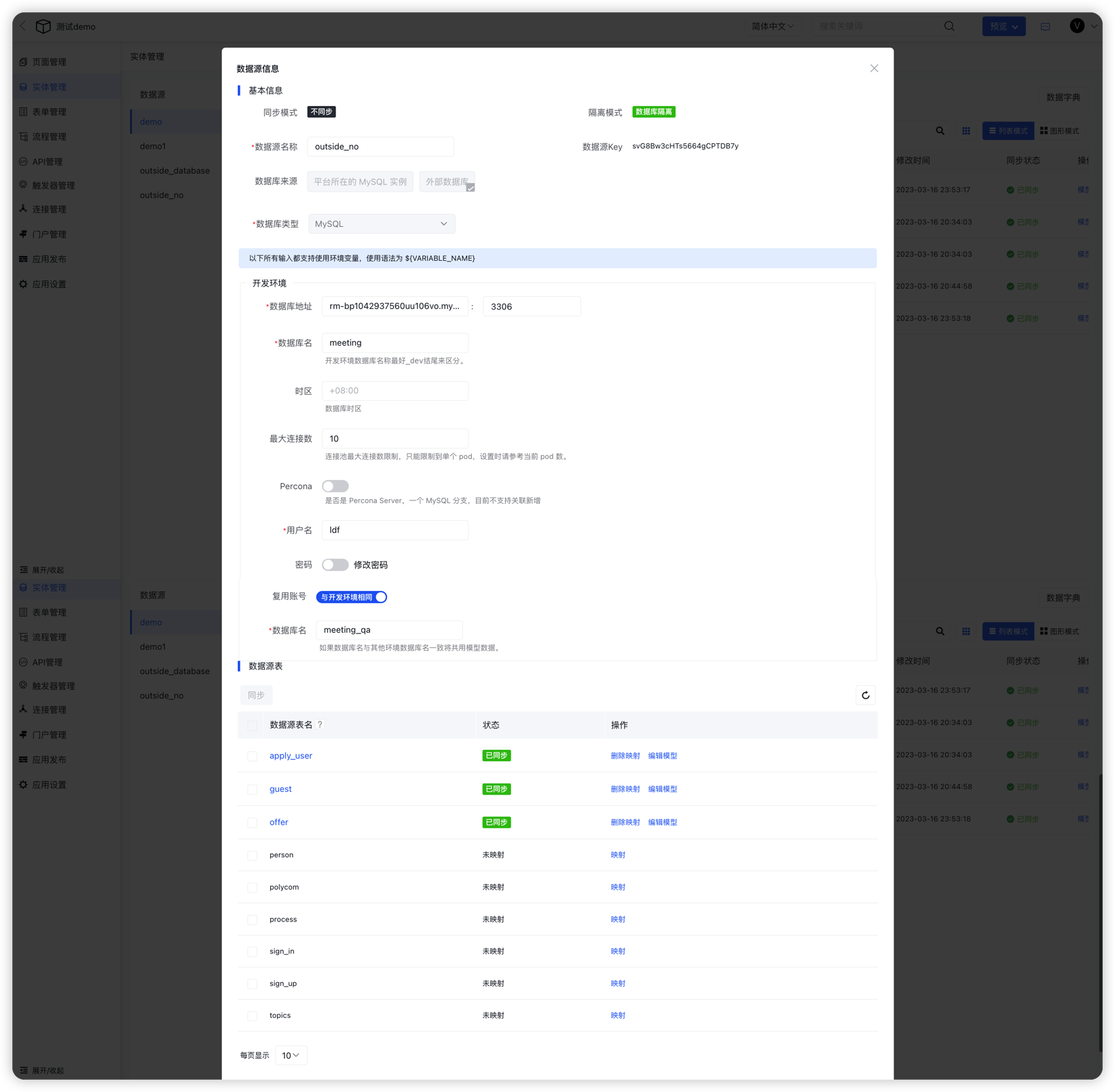Expand the 每页显示 page size dropdown
The height and width of the screenshot is (1092, 1115).
(291, 1055)
